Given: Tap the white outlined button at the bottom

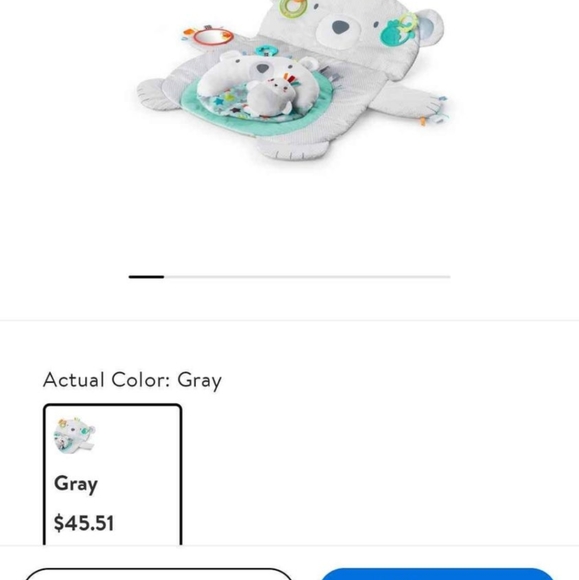Looking at the screenshot, I should 159,574.
